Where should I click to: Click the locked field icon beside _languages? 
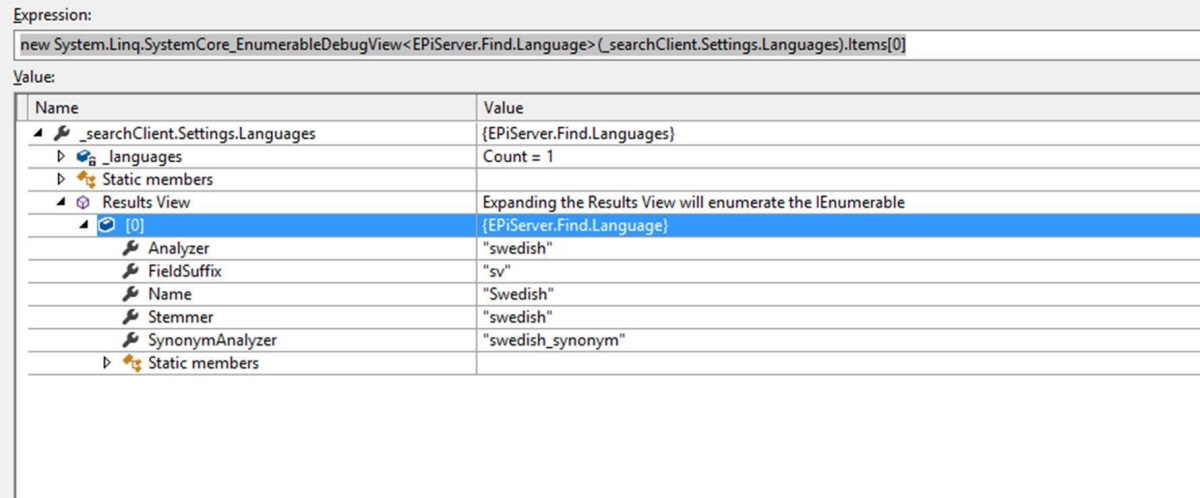coord(85,157)
